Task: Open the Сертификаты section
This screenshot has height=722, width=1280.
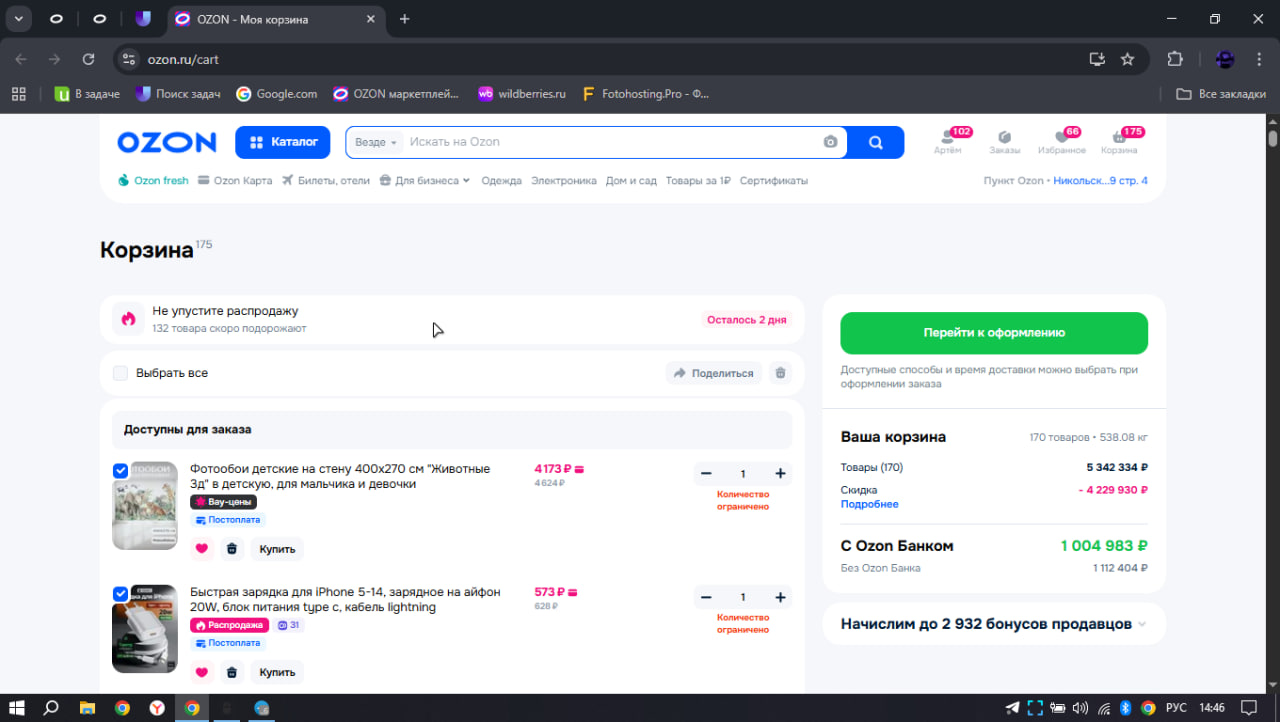Action: click(774, 181)
